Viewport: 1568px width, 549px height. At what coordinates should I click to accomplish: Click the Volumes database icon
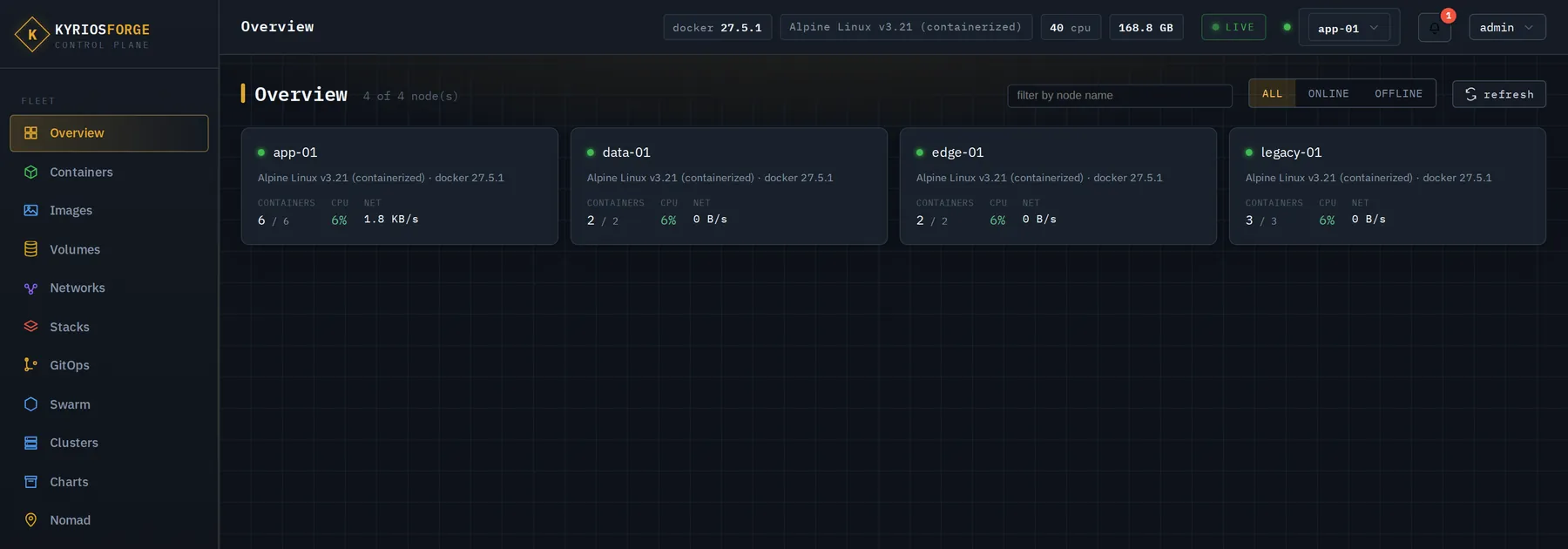(30, 249)
